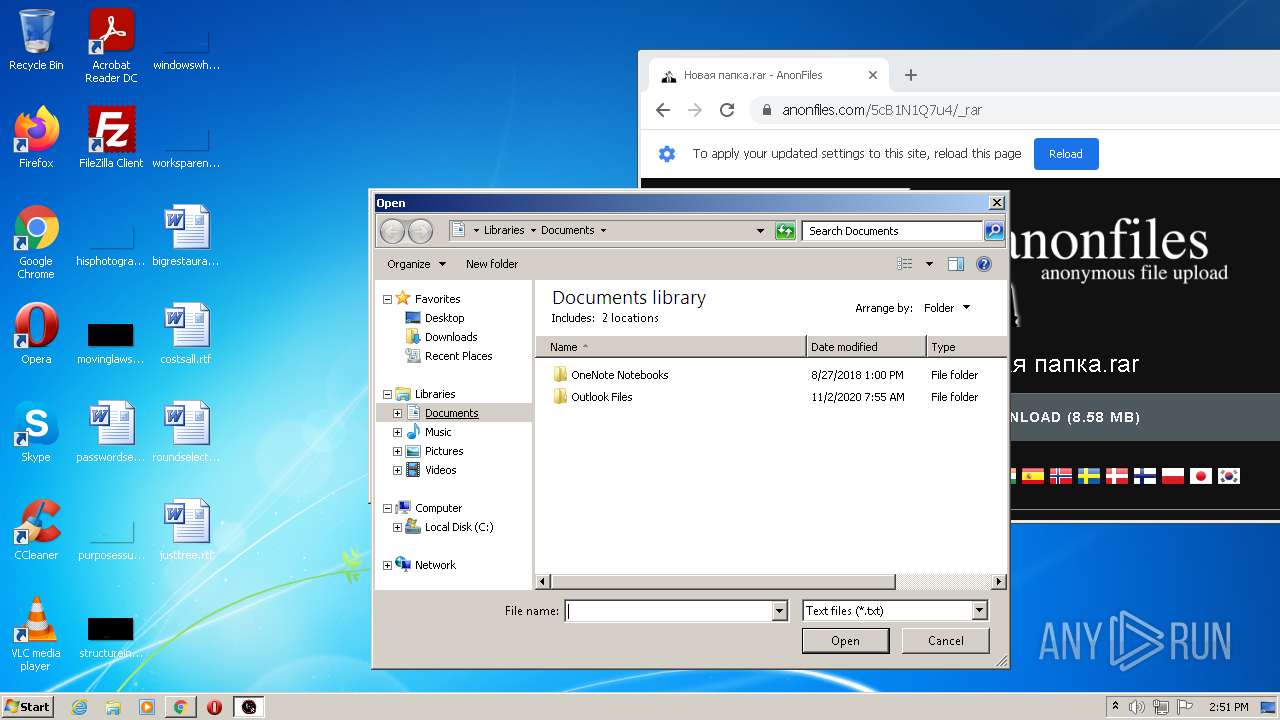This screenshot has width=1280, height=720.
Task: Click the Opera icon in the taskbar
Action: pyautogui.click(x=214, y=707)
